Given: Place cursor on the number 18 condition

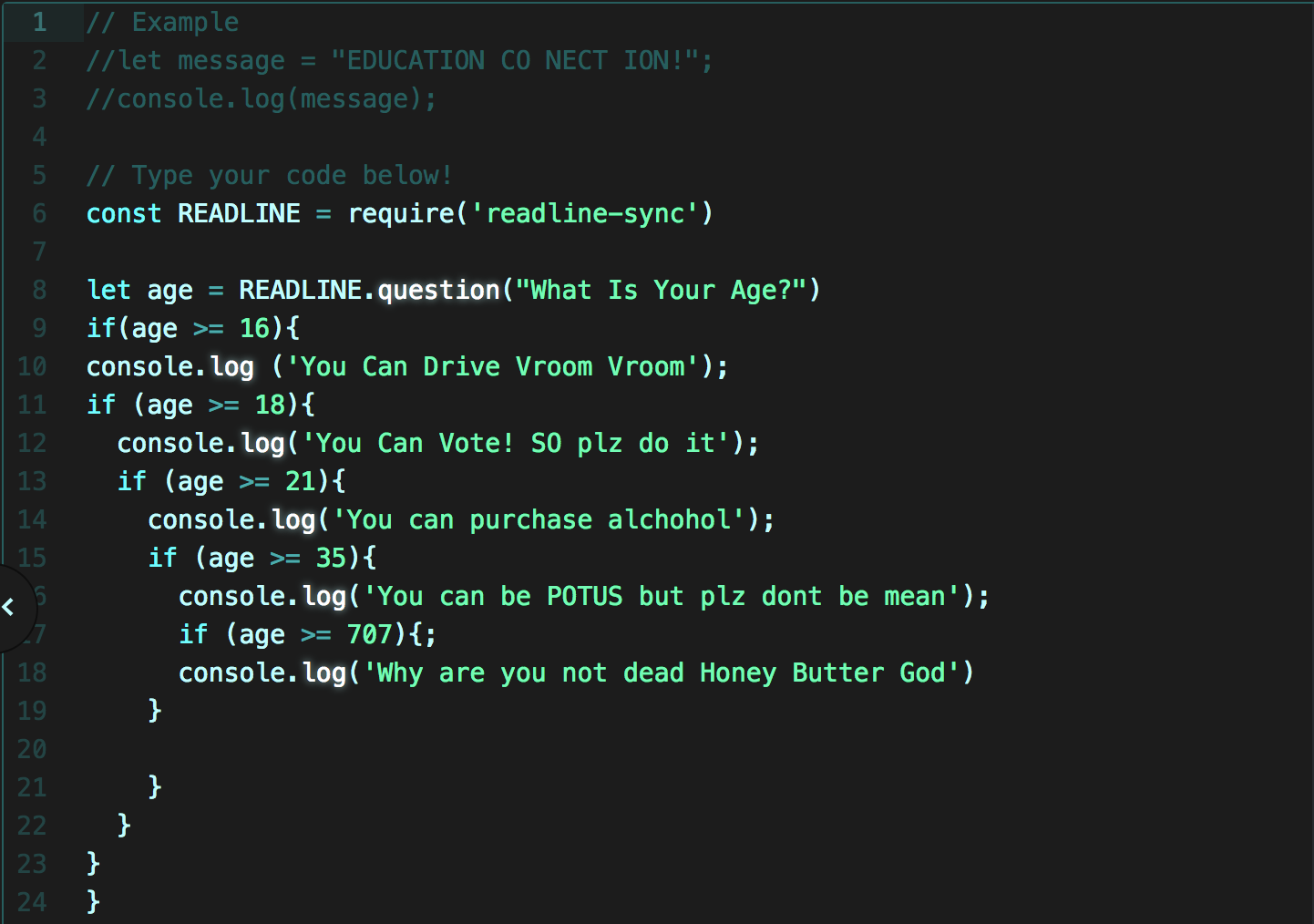Looking at the screenshot, I should pos(270,405).
